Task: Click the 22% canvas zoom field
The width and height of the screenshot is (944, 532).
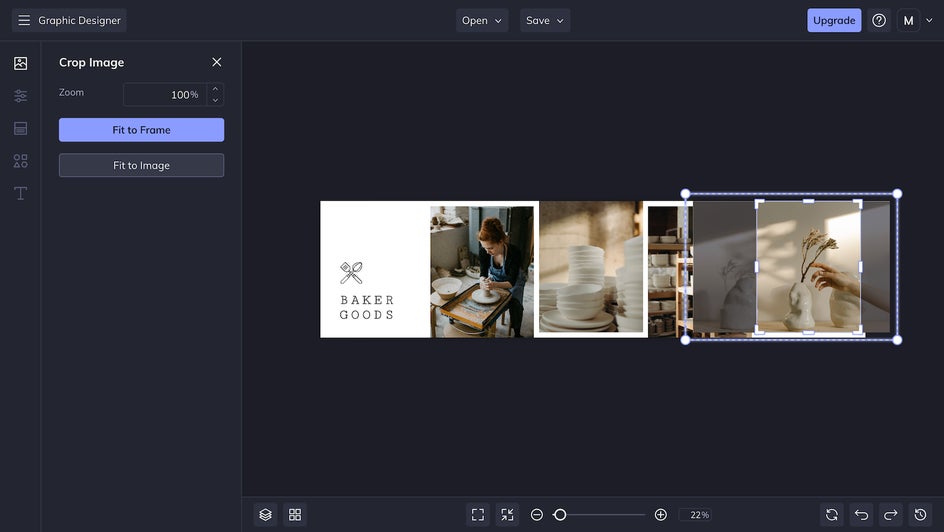Action: coord(695,515)
